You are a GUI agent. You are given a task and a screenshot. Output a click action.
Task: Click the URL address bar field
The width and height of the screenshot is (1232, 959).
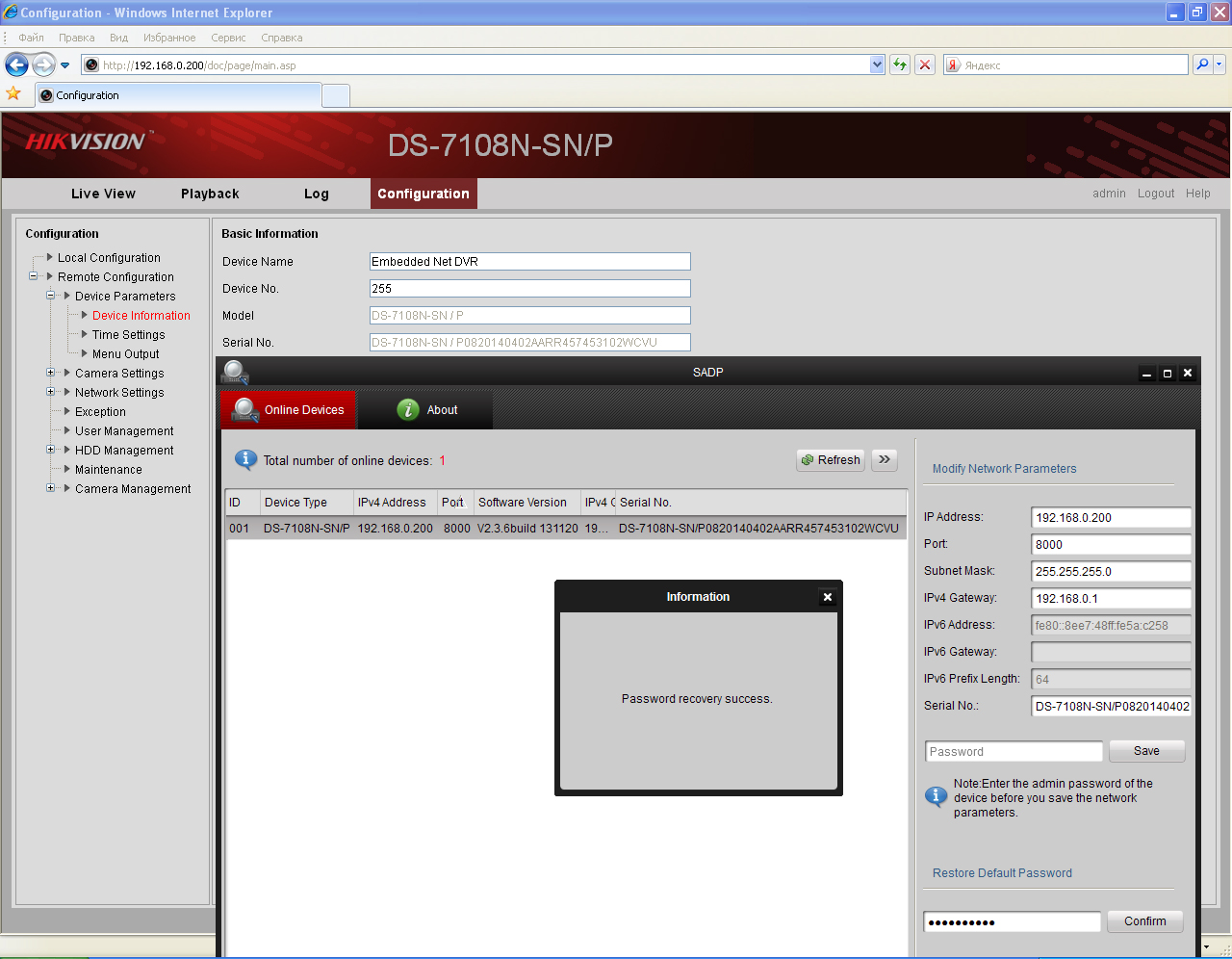pyautogui.click(x=477, y=65)
